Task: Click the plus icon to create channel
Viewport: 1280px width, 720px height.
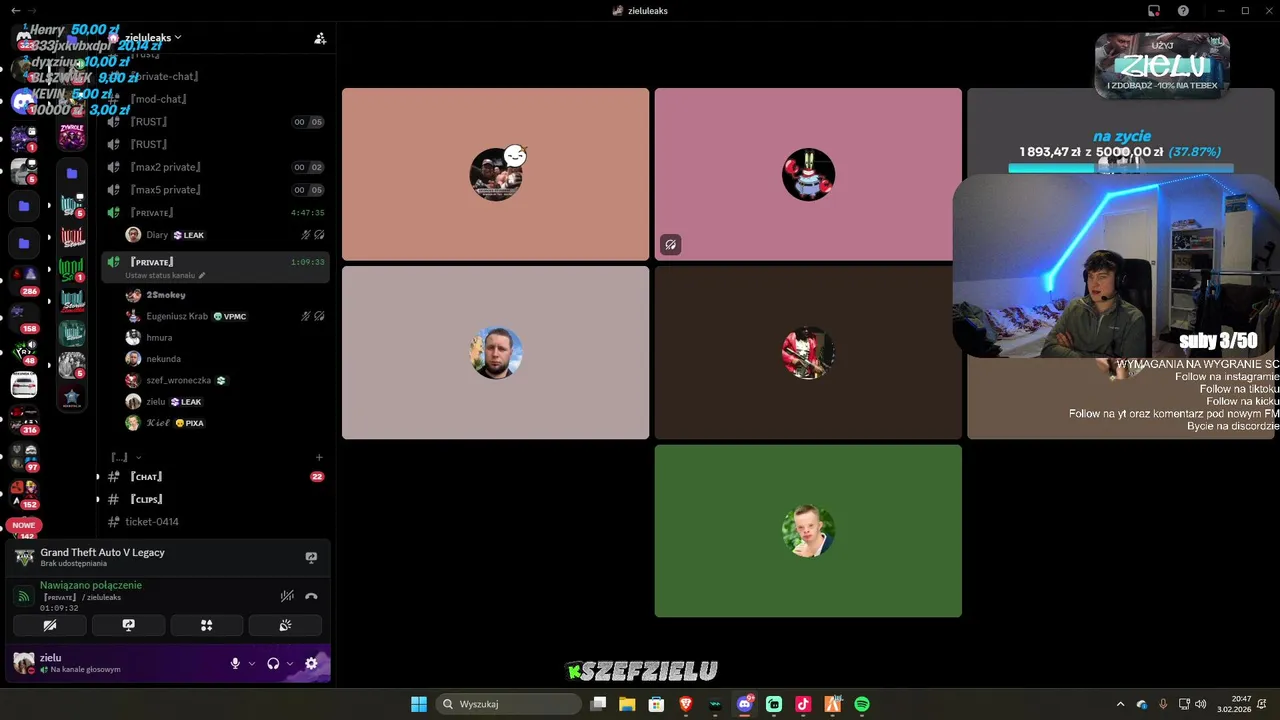Action: [319, 457]
